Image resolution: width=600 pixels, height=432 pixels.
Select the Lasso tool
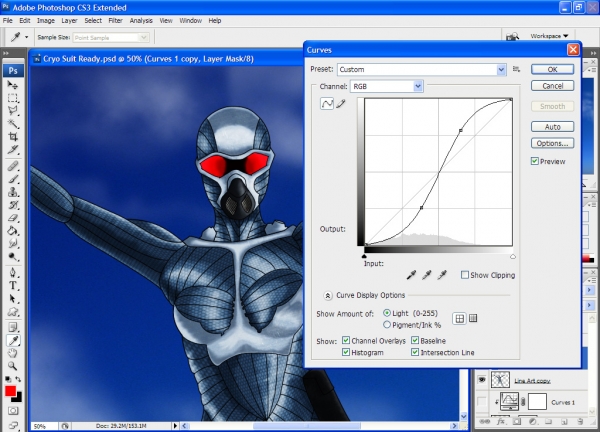tap(13, 111)
